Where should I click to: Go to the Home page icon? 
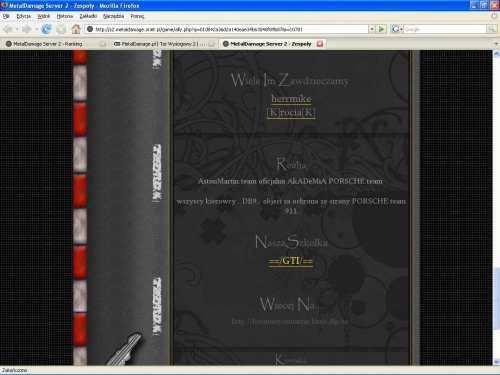click(x=76, y=29)
